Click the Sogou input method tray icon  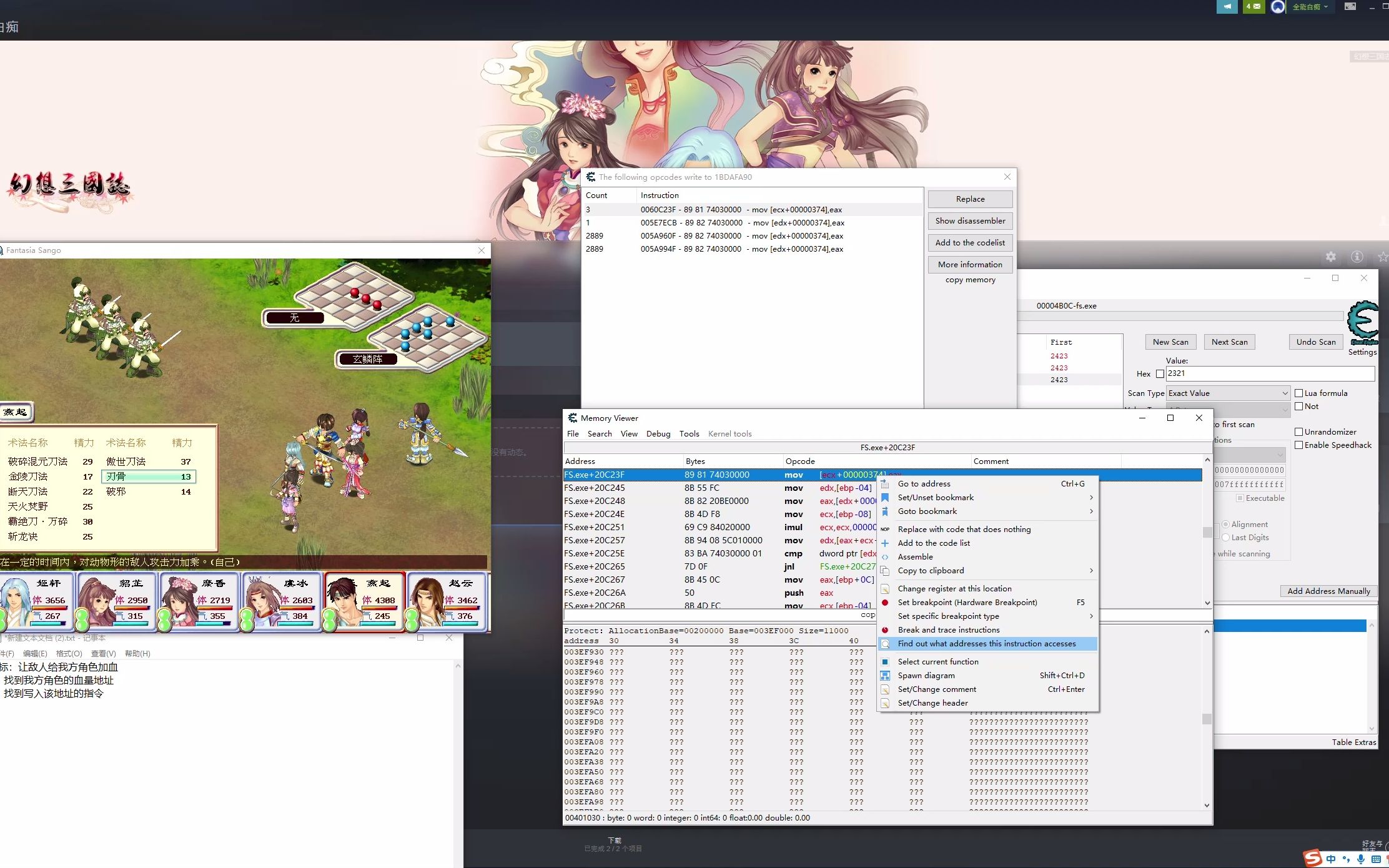click(x=1313, y=858)
